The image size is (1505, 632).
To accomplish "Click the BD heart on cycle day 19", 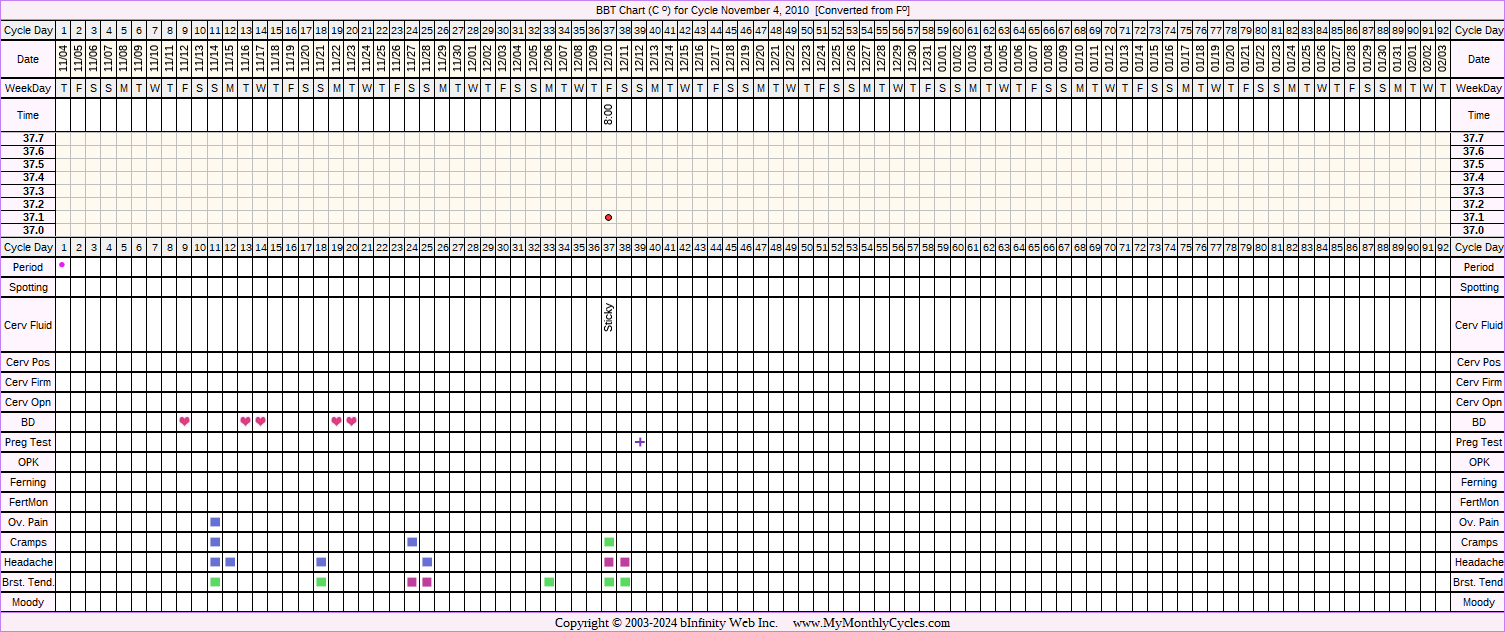I will [336, 421].
